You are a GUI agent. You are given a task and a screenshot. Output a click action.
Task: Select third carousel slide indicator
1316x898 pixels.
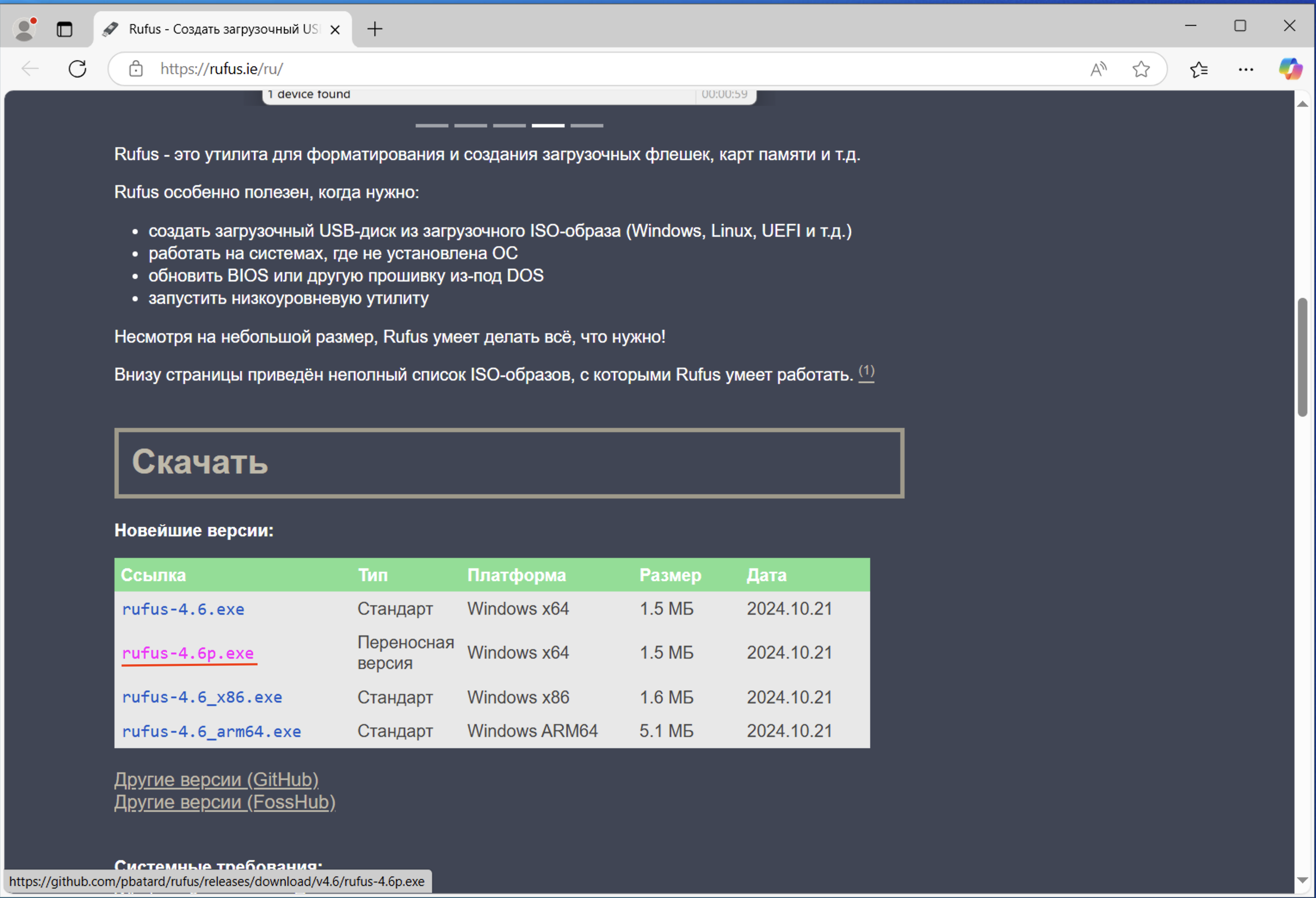coord(509,126)
